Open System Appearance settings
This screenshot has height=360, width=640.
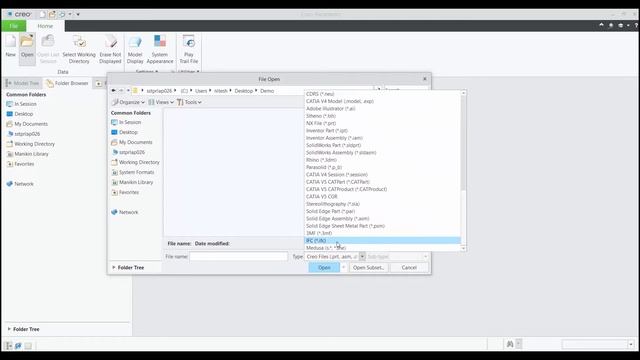pyautogui.click(x=160, y=49)
